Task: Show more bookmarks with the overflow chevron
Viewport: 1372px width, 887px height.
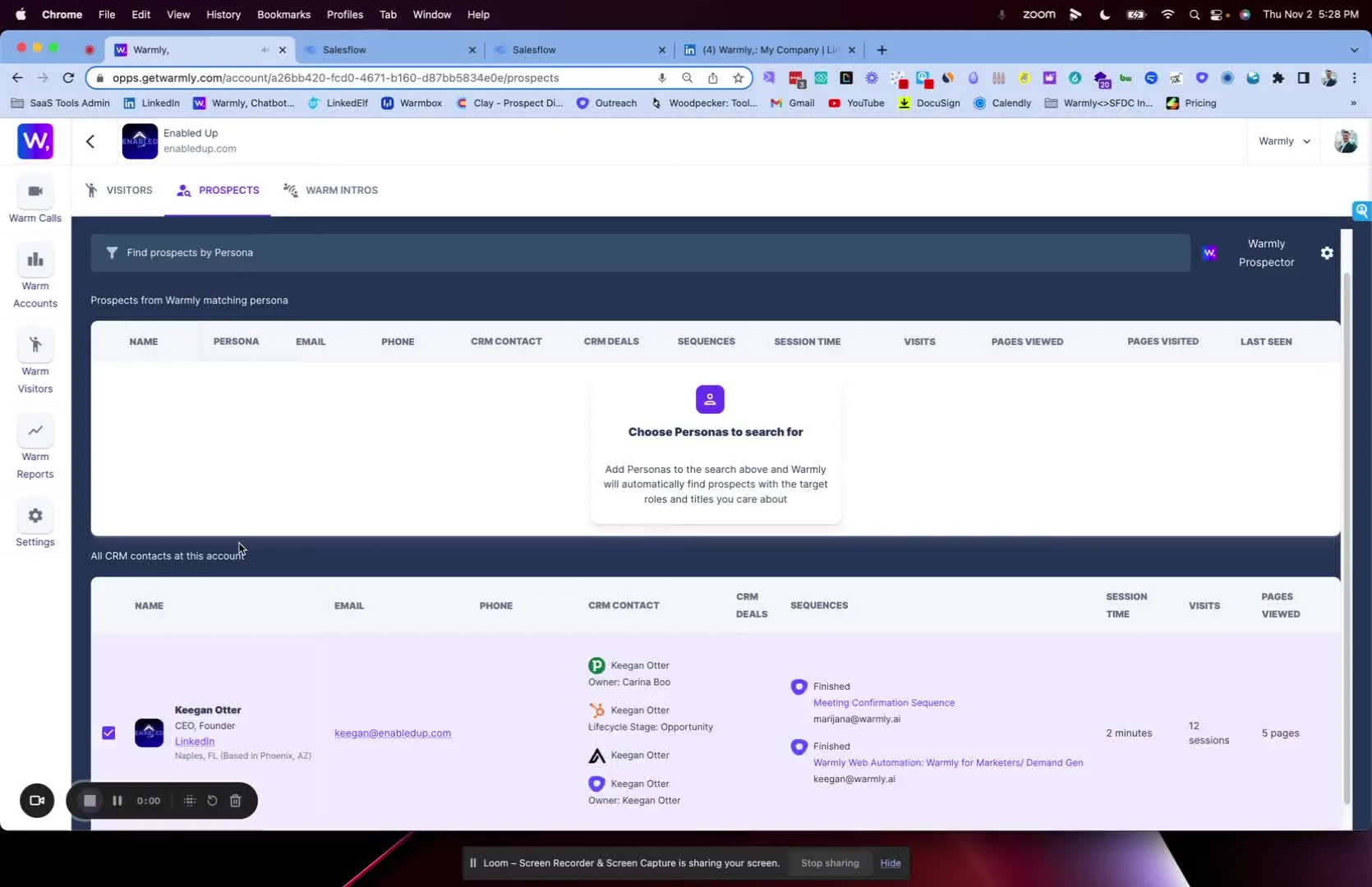Action: point(1353,103)
